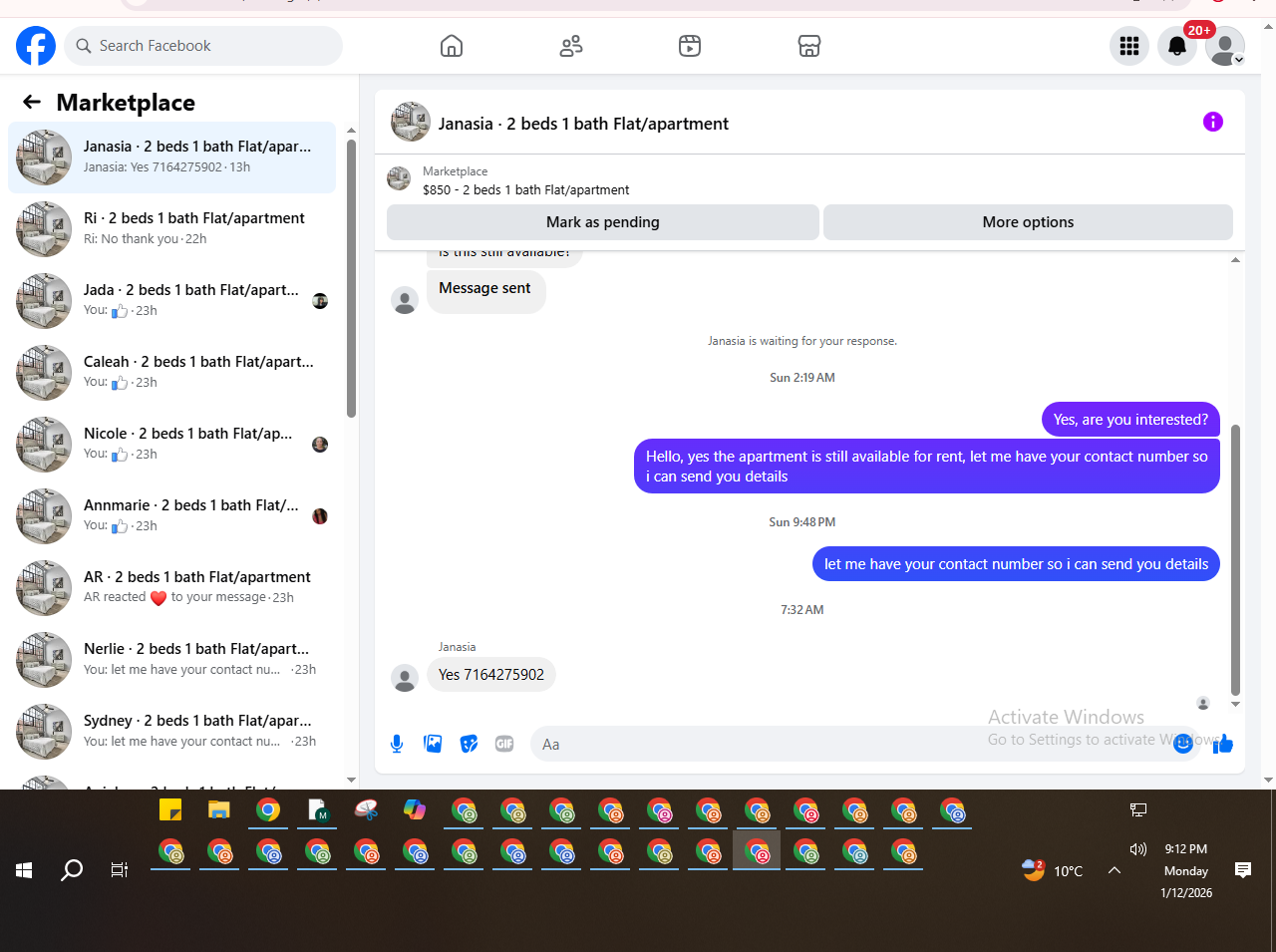Open the Notifications bell icon
The height and width of the screenshot is (952, 1276).
[1177, 46]
